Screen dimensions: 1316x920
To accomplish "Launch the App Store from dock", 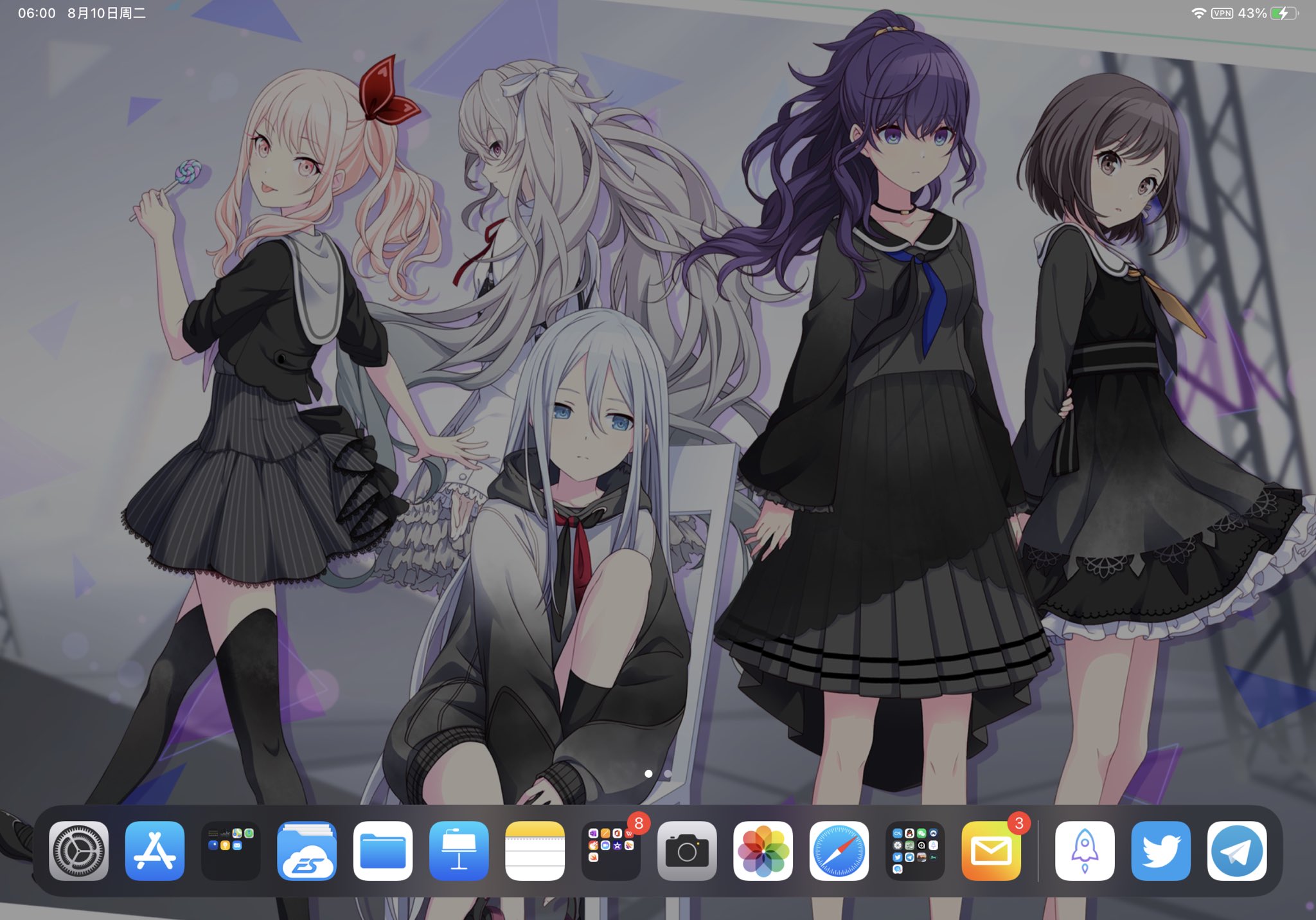I will pyautogui.click(x=155, y=851).
